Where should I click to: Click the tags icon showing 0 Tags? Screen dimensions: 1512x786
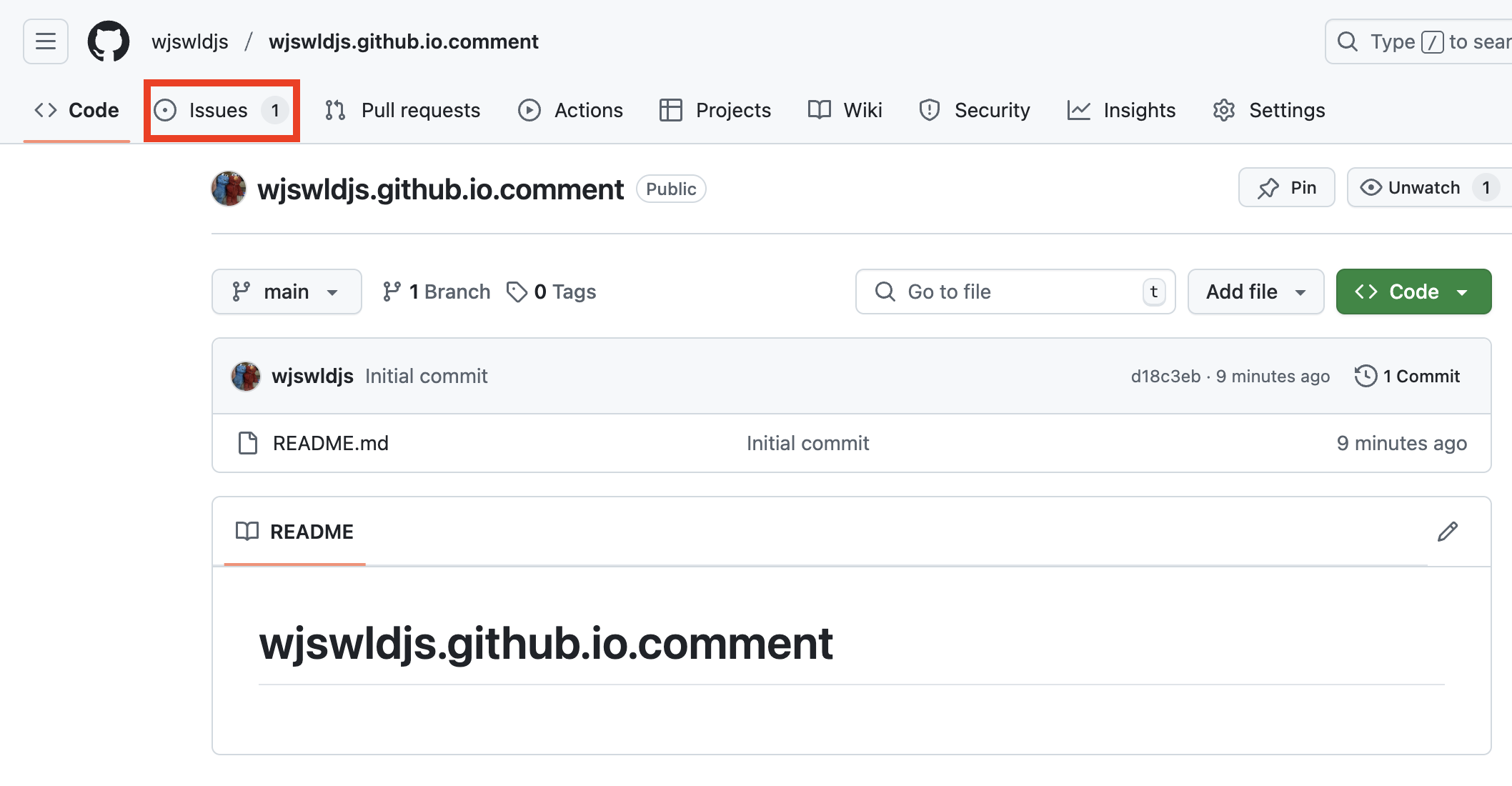point(517,292)
